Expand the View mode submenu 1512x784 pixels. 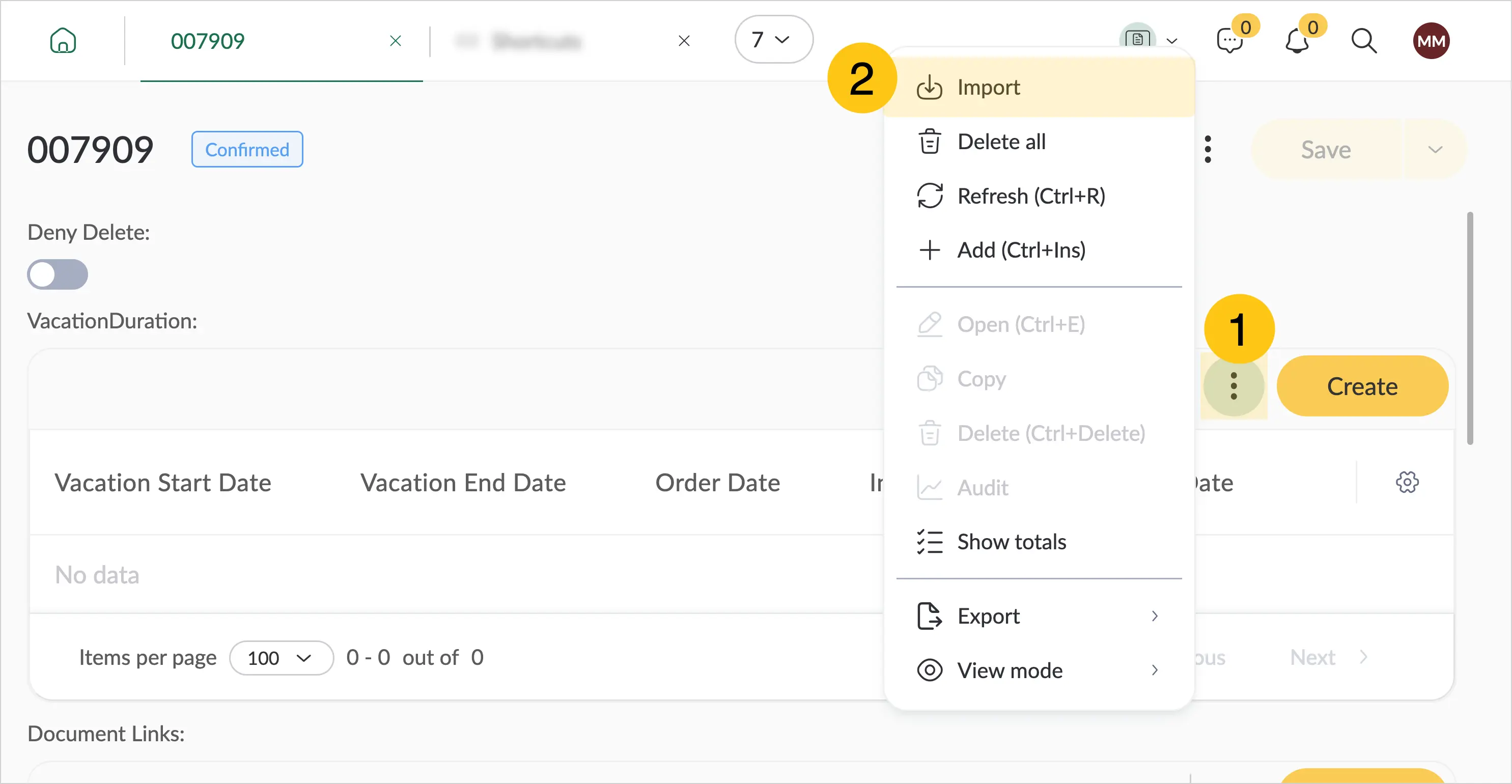tap(1039, 669)
